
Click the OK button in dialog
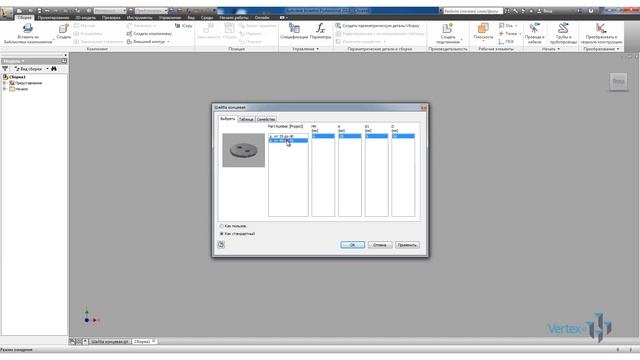[352, 244]
